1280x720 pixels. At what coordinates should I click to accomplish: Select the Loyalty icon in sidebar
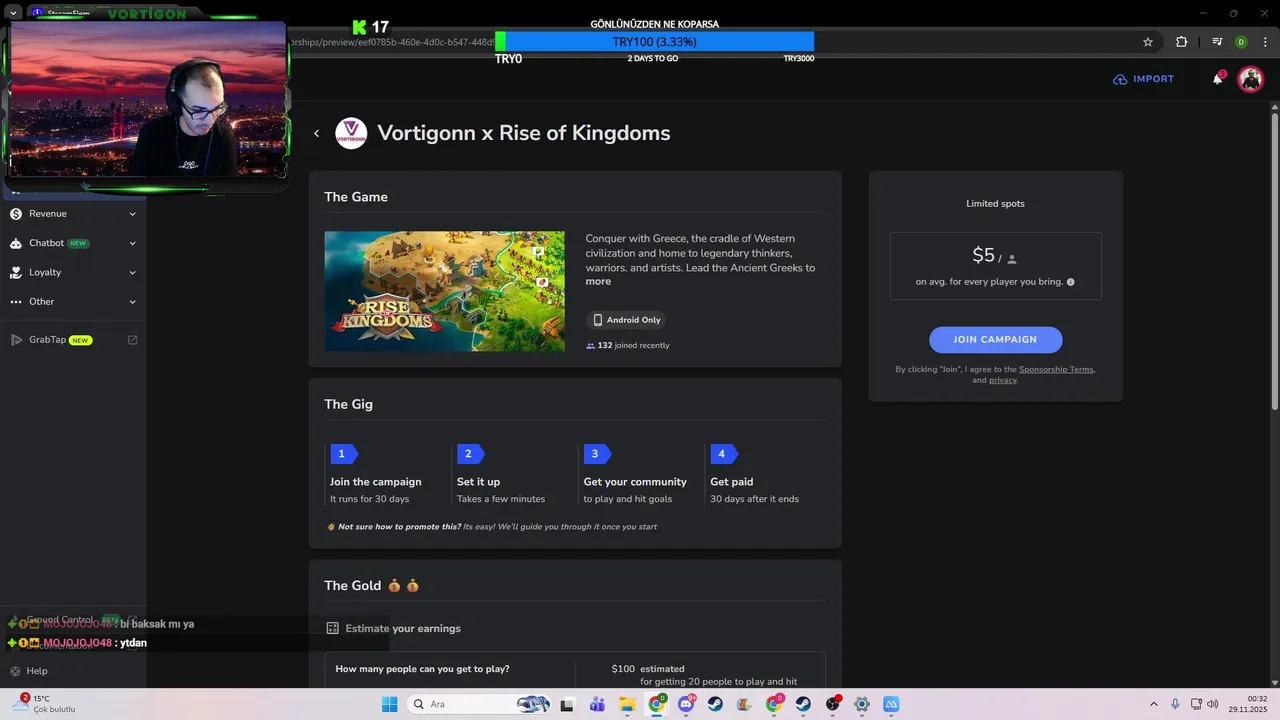(x=16, y=272)
